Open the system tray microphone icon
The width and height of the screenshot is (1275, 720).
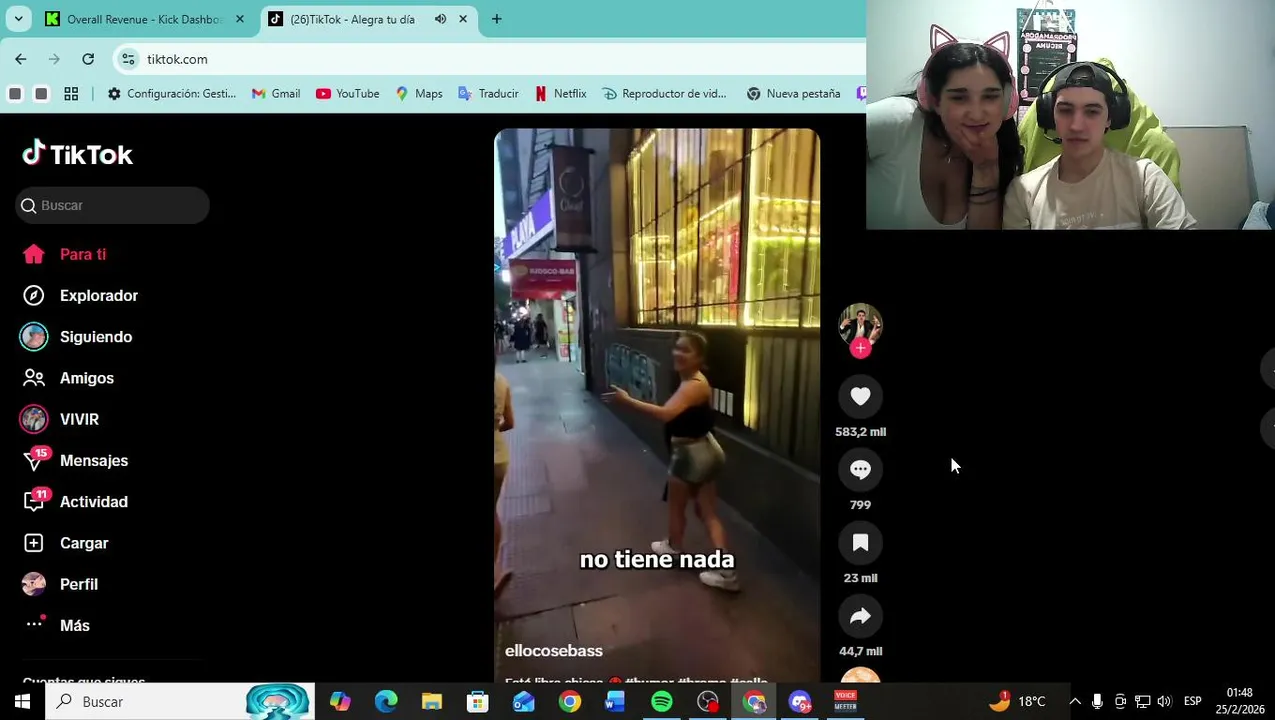pos(1097,702)
